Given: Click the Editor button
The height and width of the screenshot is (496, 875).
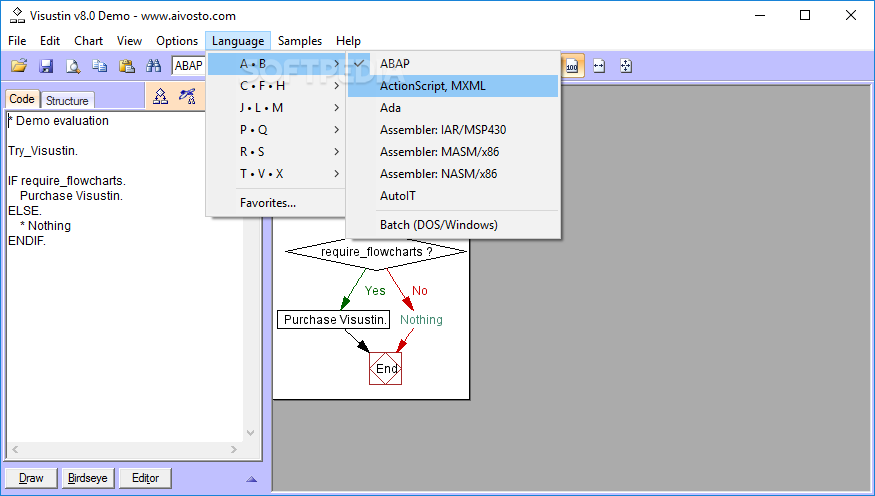Looking at the screenshot, I should [145, 478].
